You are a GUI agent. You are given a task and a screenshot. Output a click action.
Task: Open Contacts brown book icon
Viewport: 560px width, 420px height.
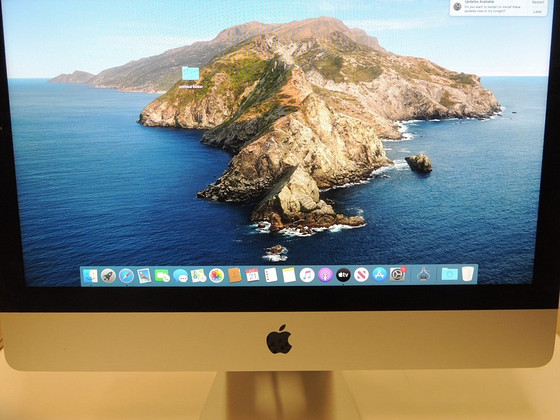235,275
